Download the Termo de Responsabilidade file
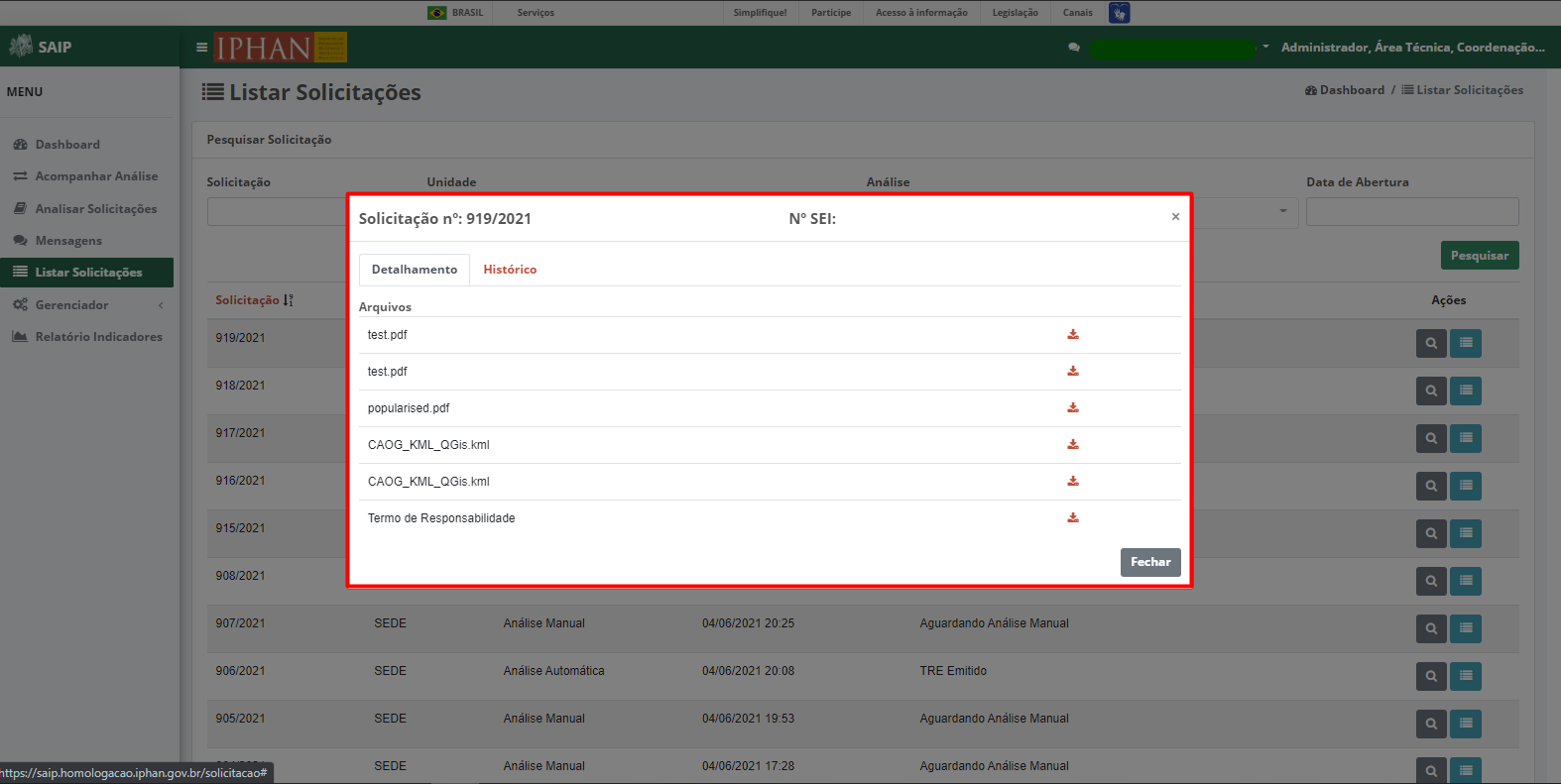Image resolution: width=1561 pixels, height=784 pixels. pos(1073,518)
